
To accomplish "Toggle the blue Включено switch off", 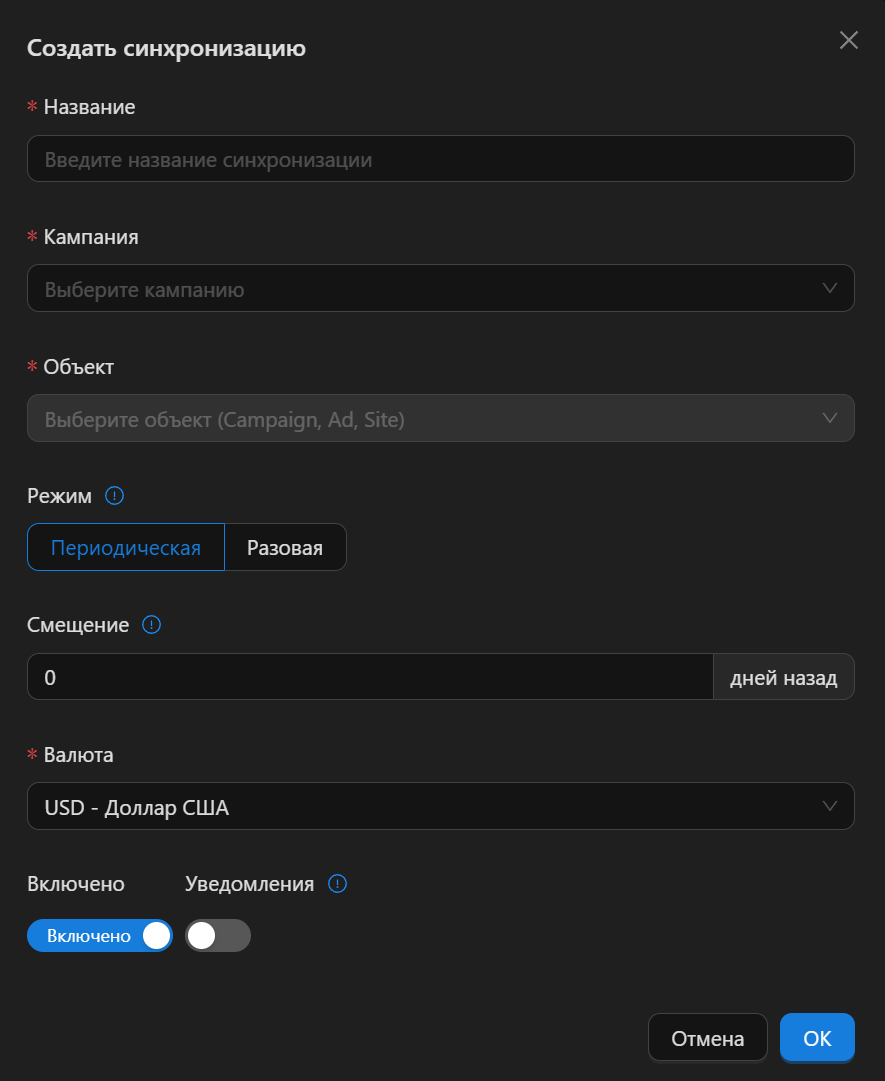I will click(100, 936).
